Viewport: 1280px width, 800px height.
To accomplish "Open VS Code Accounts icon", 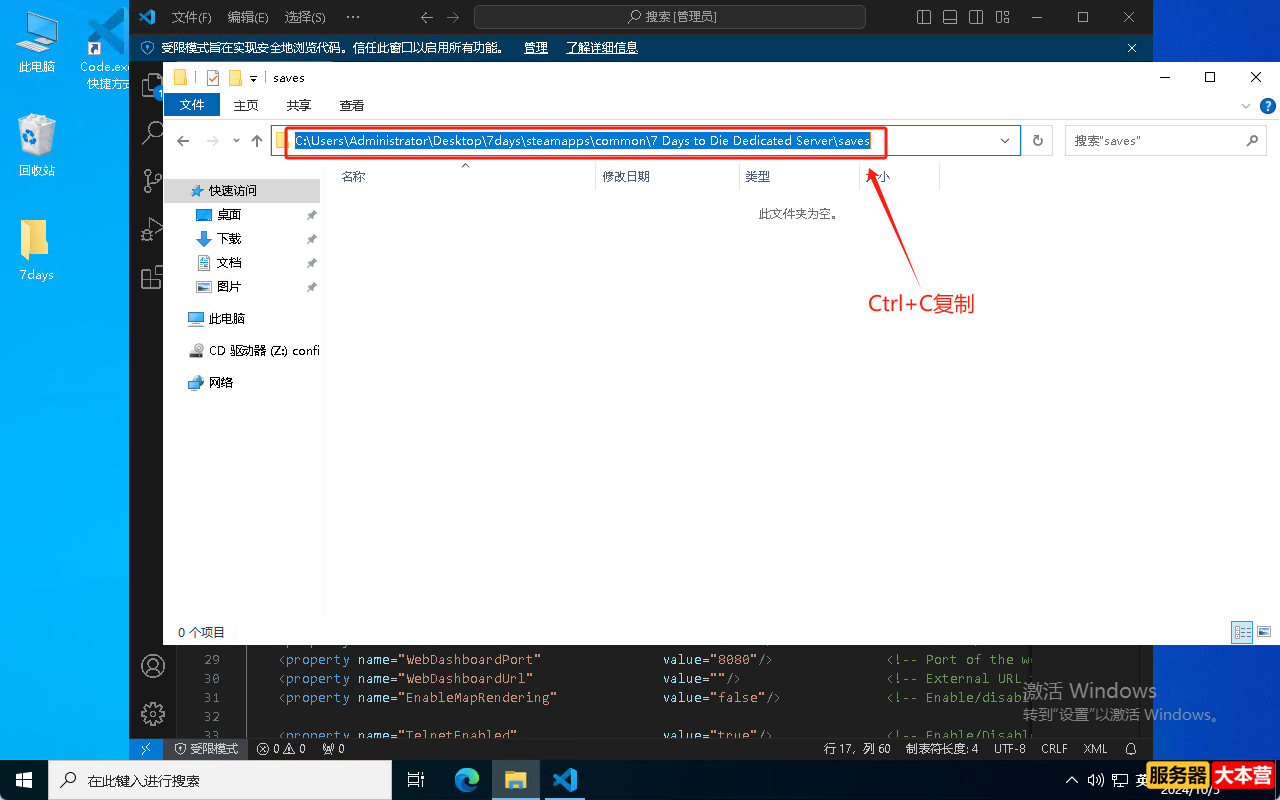I will point(153,666).
